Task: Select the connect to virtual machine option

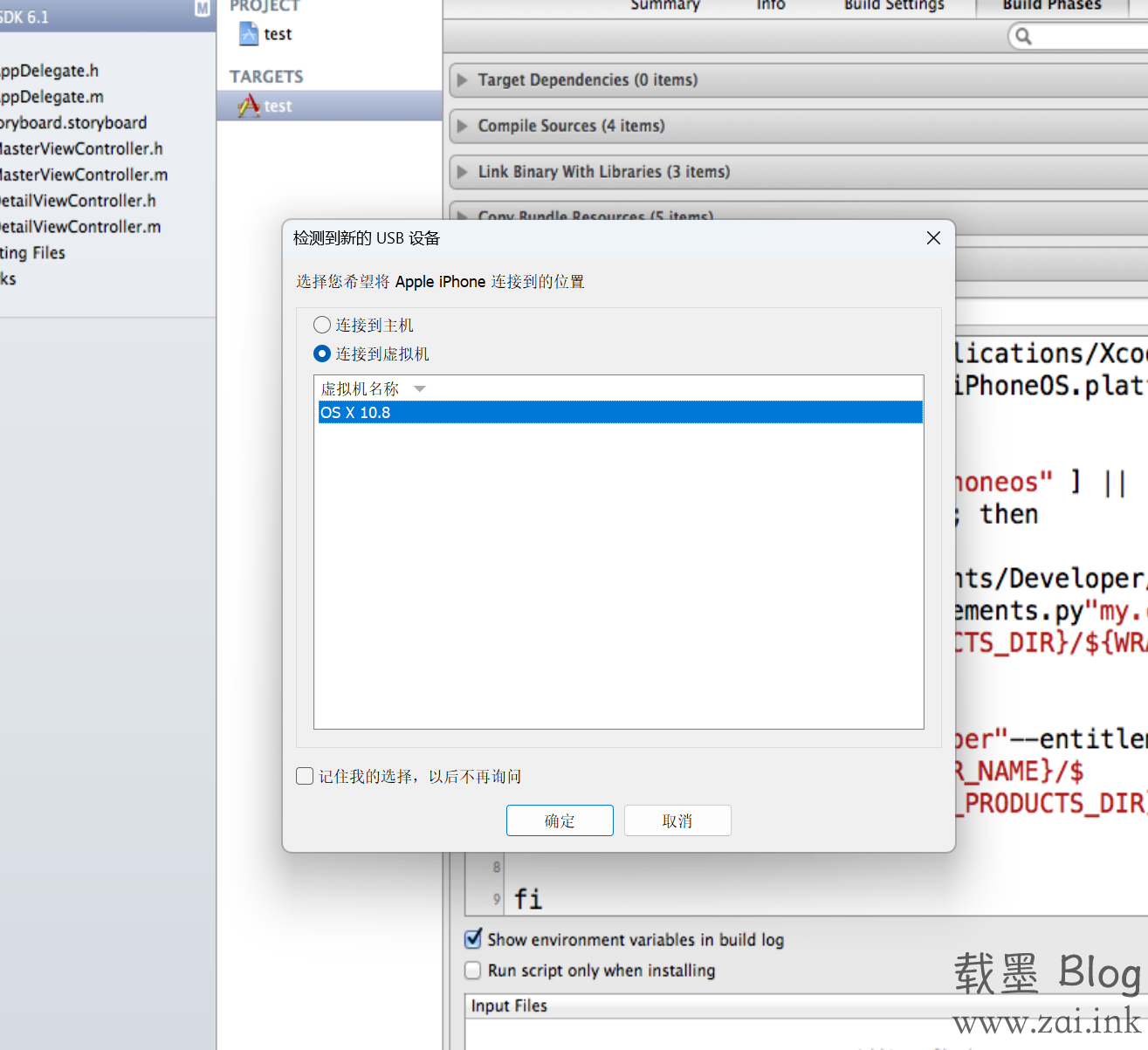Action: 322,353
